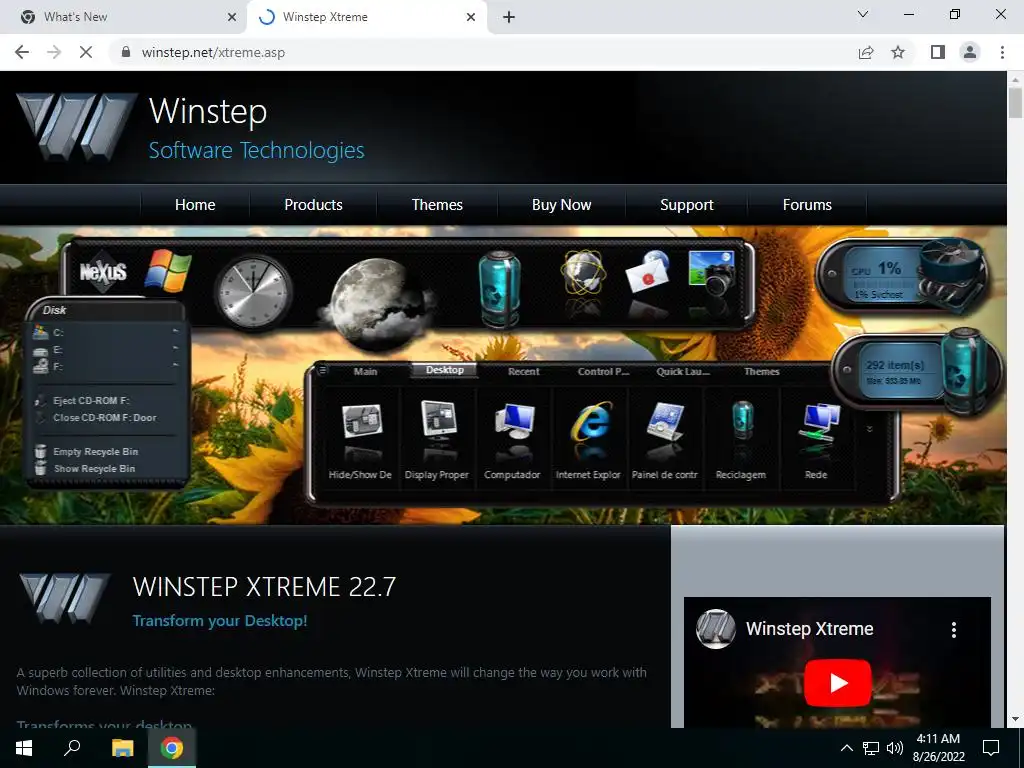
Task: Select the Control P... shelf tab
Action: [x=603, y=372]
